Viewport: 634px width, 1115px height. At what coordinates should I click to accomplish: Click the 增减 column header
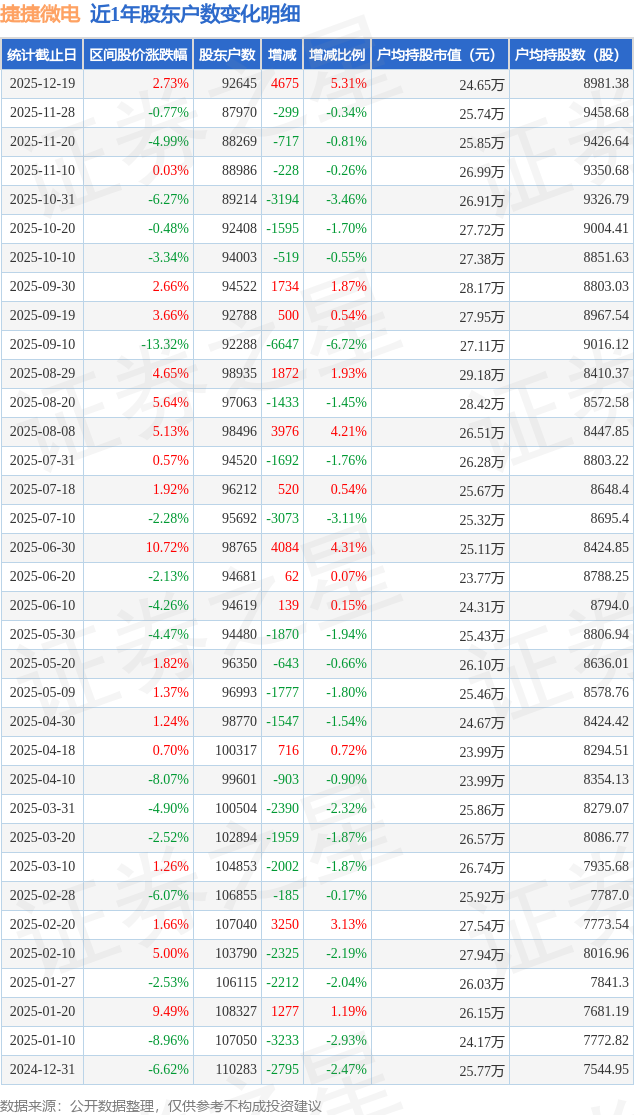tap(282, 55)
